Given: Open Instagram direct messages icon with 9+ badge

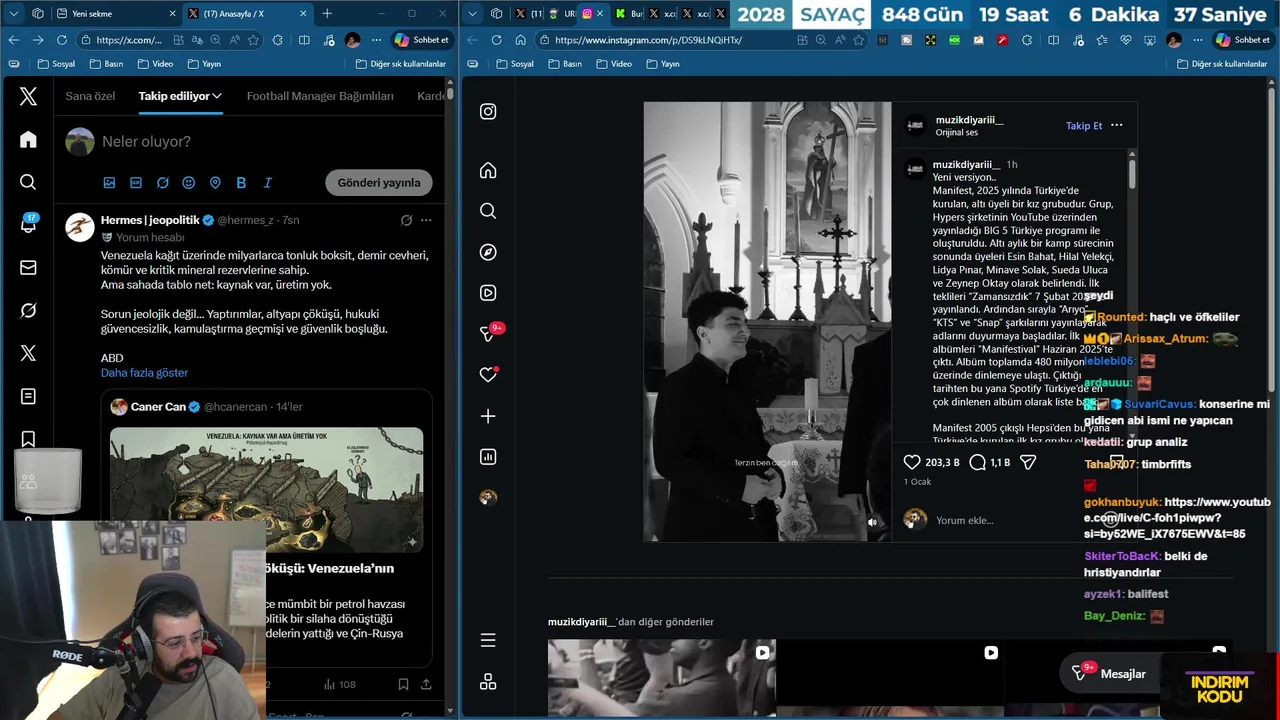Looking at the screenshot, I should click(x=489, y=333).
